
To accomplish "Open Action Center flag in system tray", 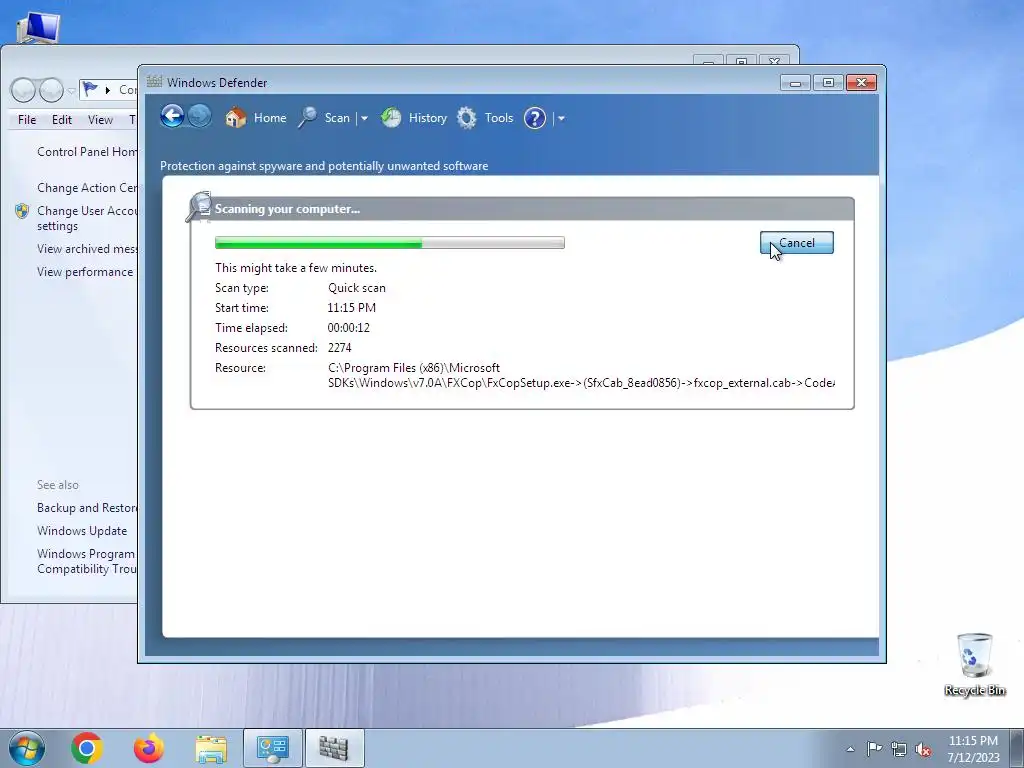I will pos(874,749).
